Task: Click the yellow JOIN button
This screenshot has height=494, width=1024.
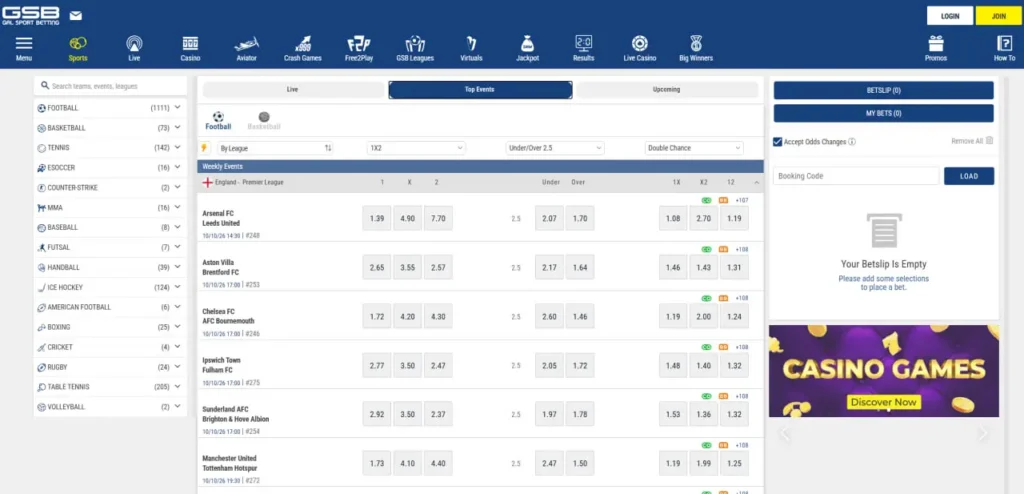Action: (x=999, y=16)
